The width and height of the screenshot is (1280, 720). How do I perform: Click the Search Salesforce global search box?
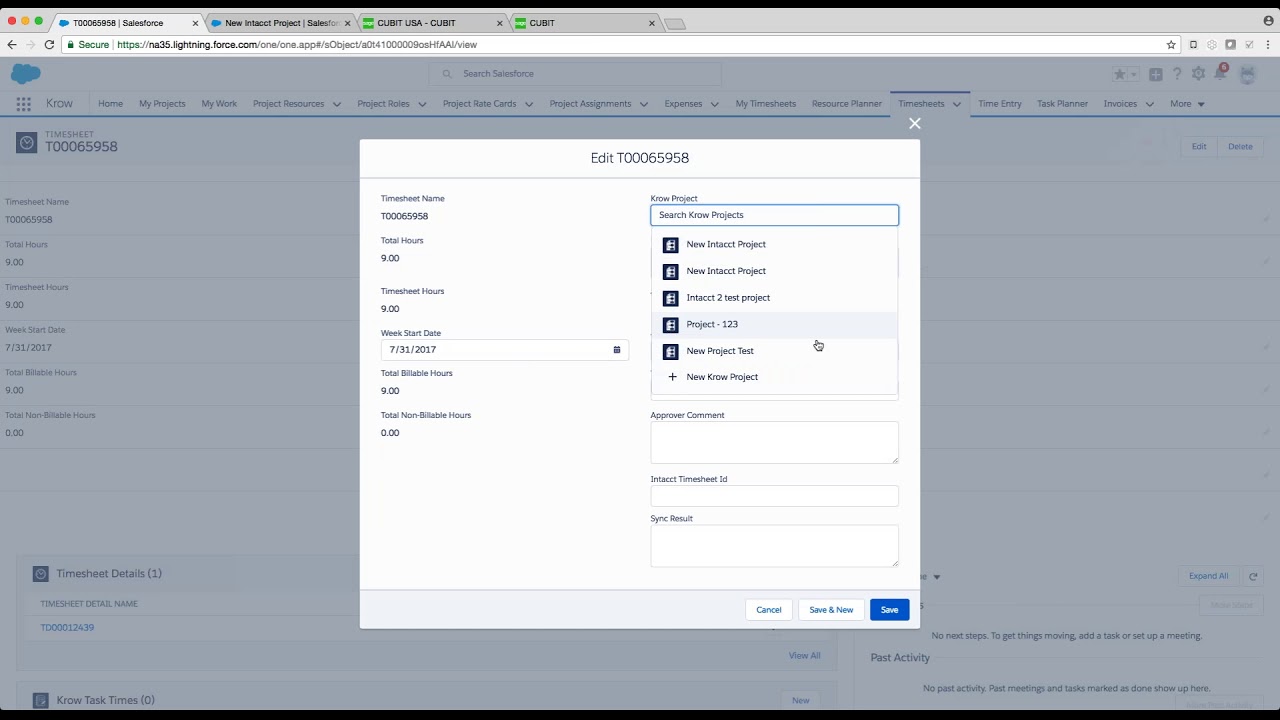[576, 74]
